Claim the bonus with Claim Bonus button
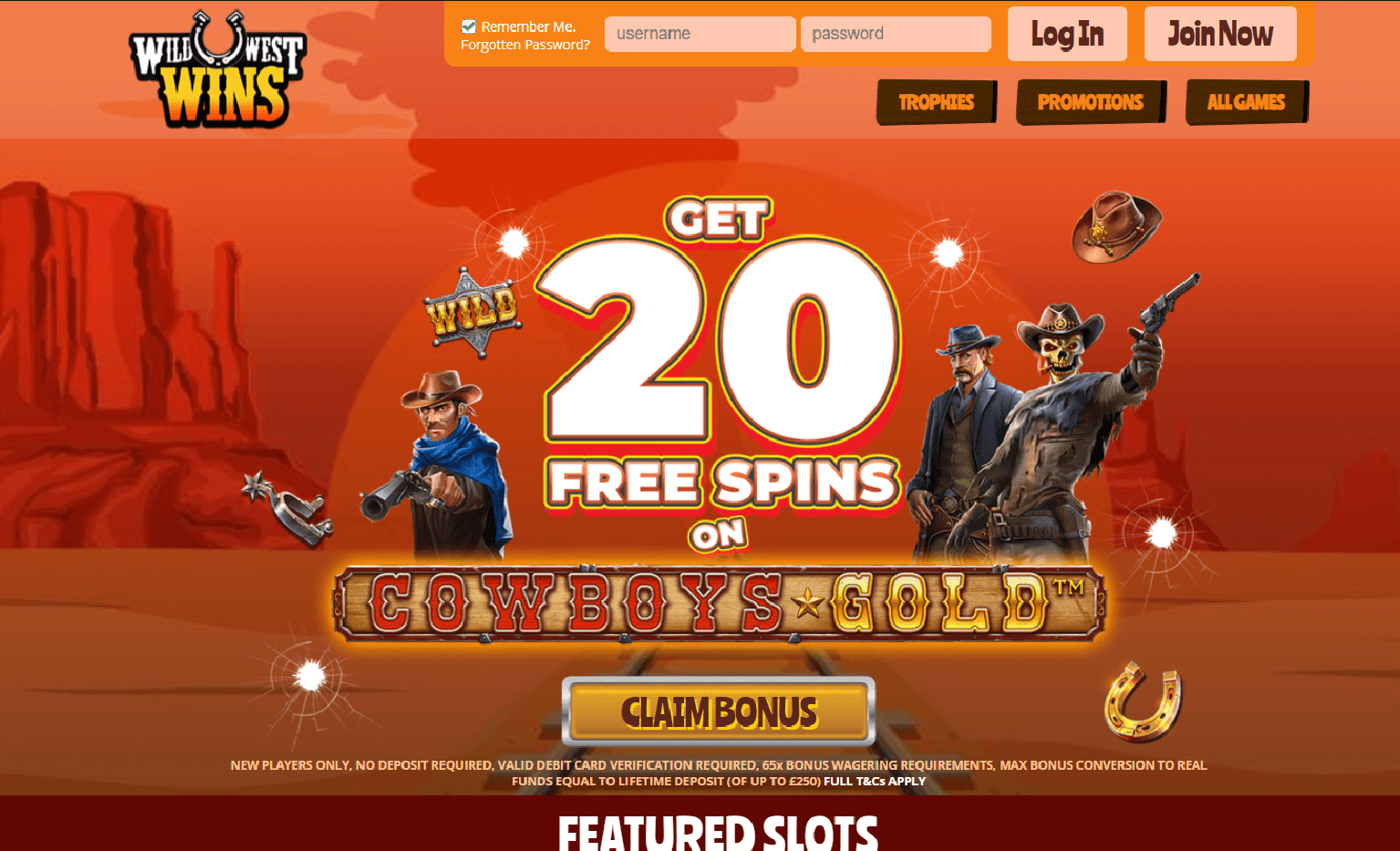The width and height of the screenshot is (1400, 851). click(x=719, y=711)
